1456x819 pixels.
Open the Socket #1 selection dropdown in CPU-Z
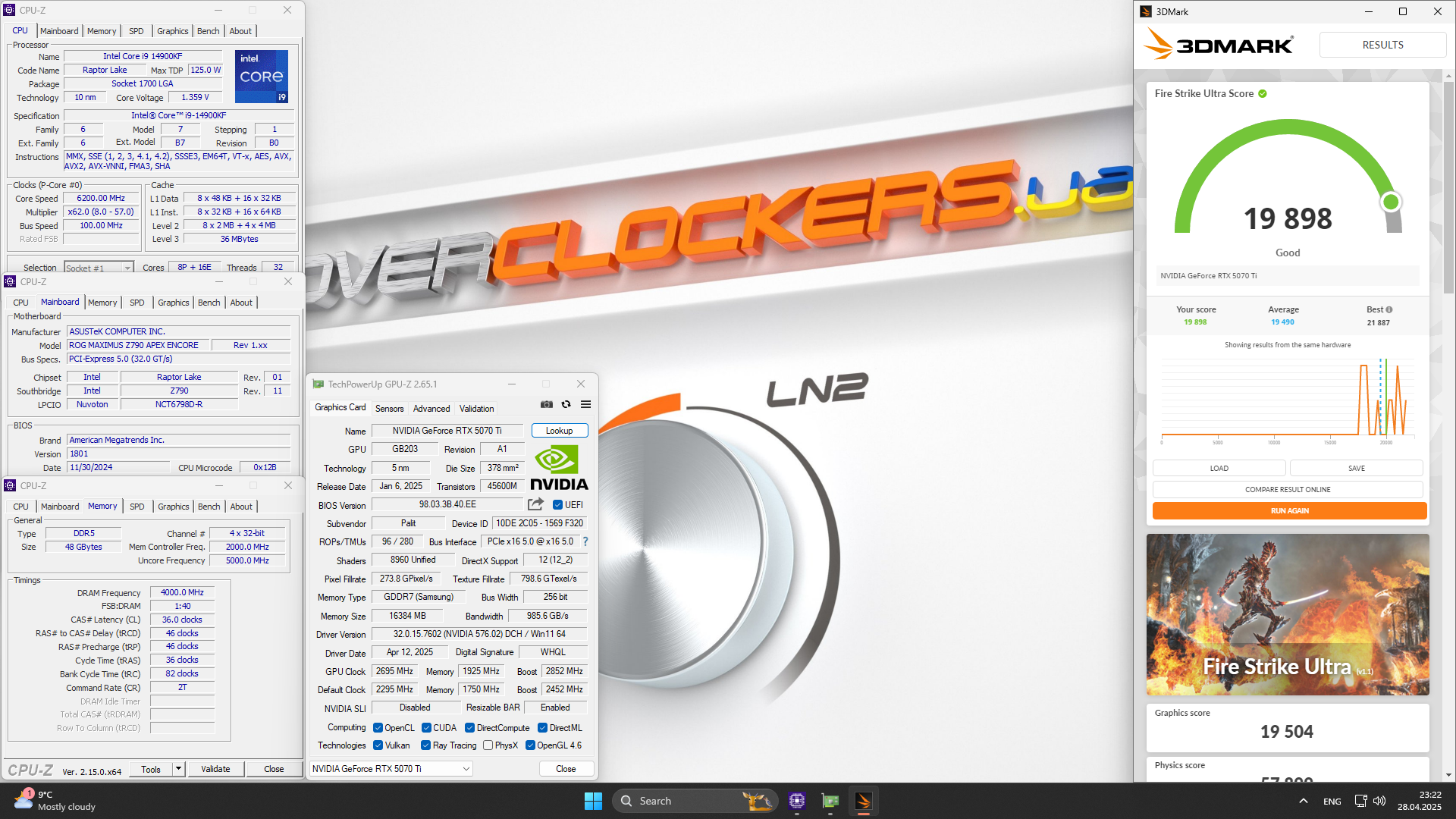[99, 268]
